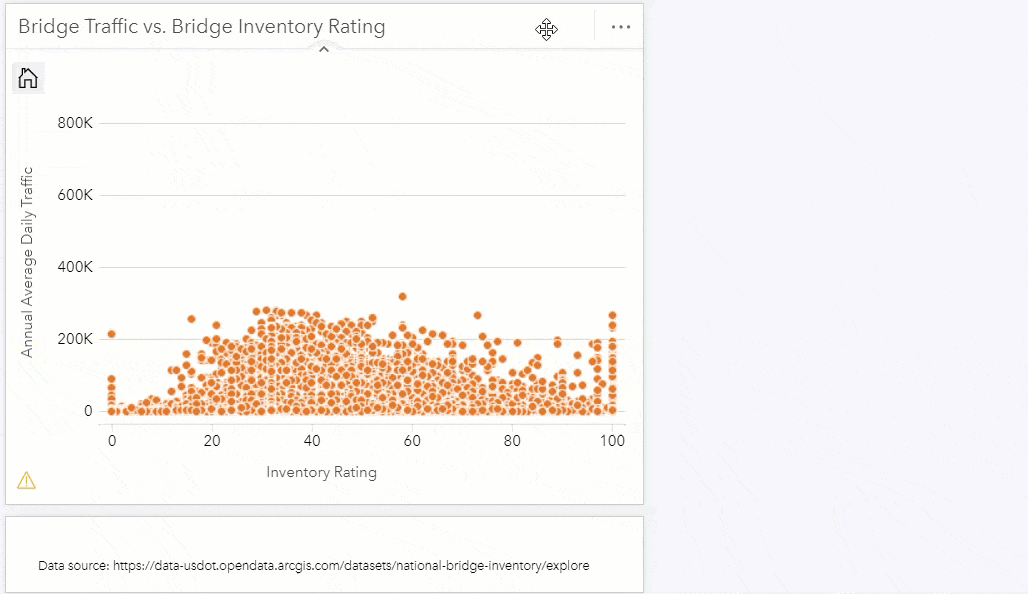Click the 60 tick on the x-axis
Image resolution: width=1028 pixels, height=594 pixels.
coord(412,440)
